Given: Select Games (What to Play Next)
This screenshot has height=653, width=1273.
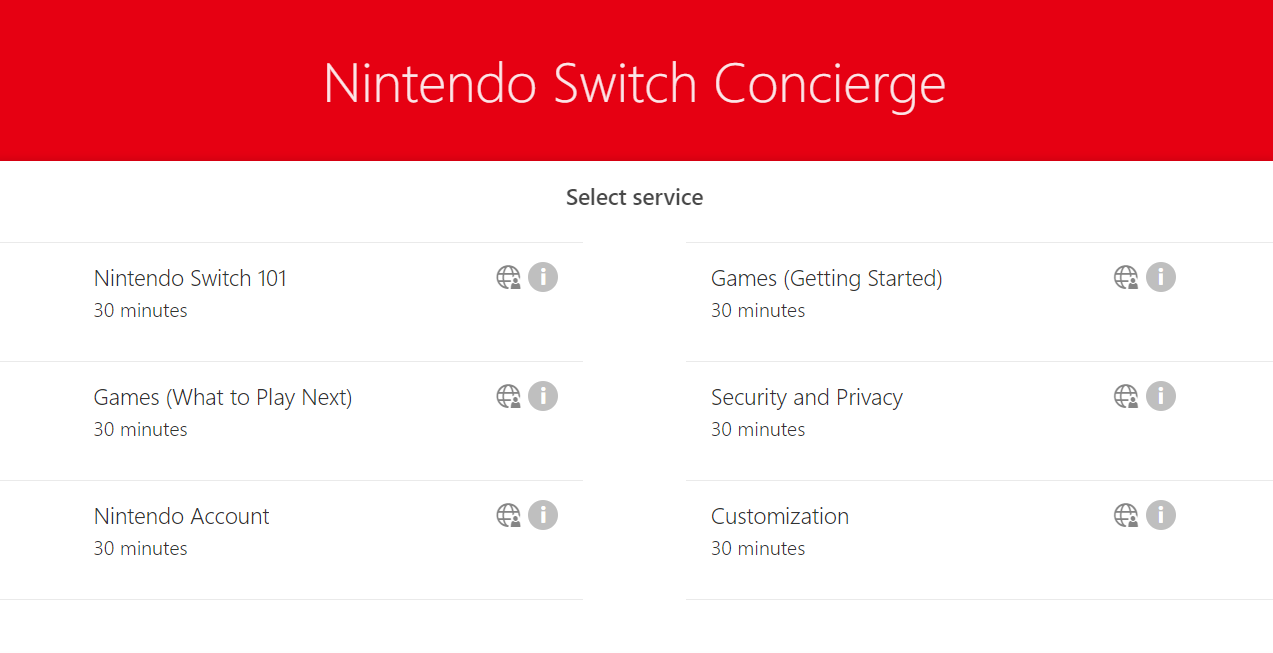Looking at the screenshot, I should coord(223,397).
